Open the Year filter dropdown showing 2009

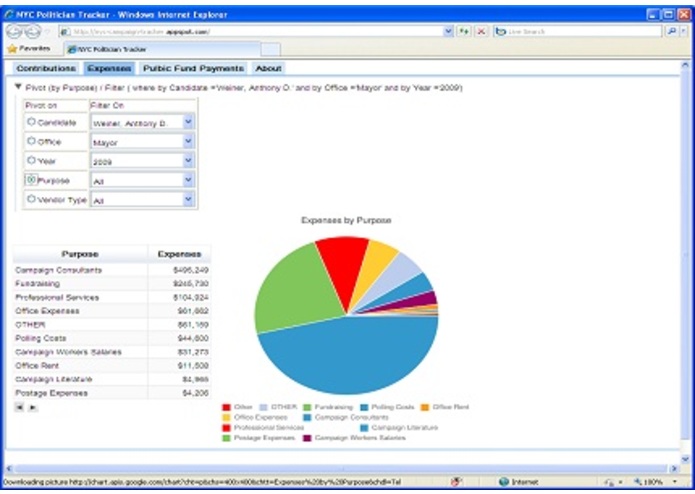(142, 161)
